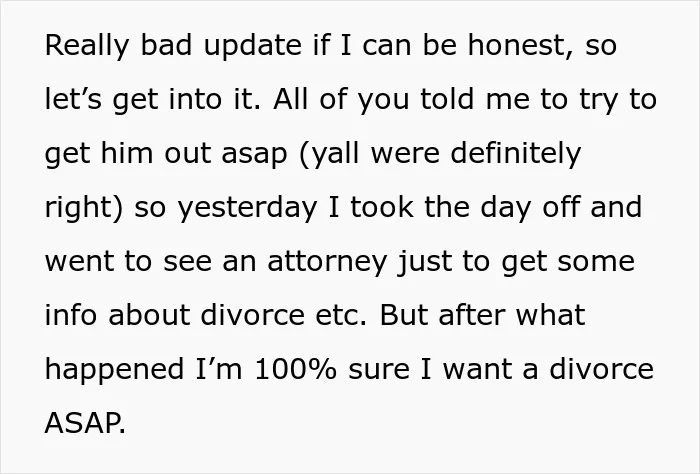The image size is (700, 474).
Task: Click the word "But" starting the sentence
Action: tap(404, 315)
